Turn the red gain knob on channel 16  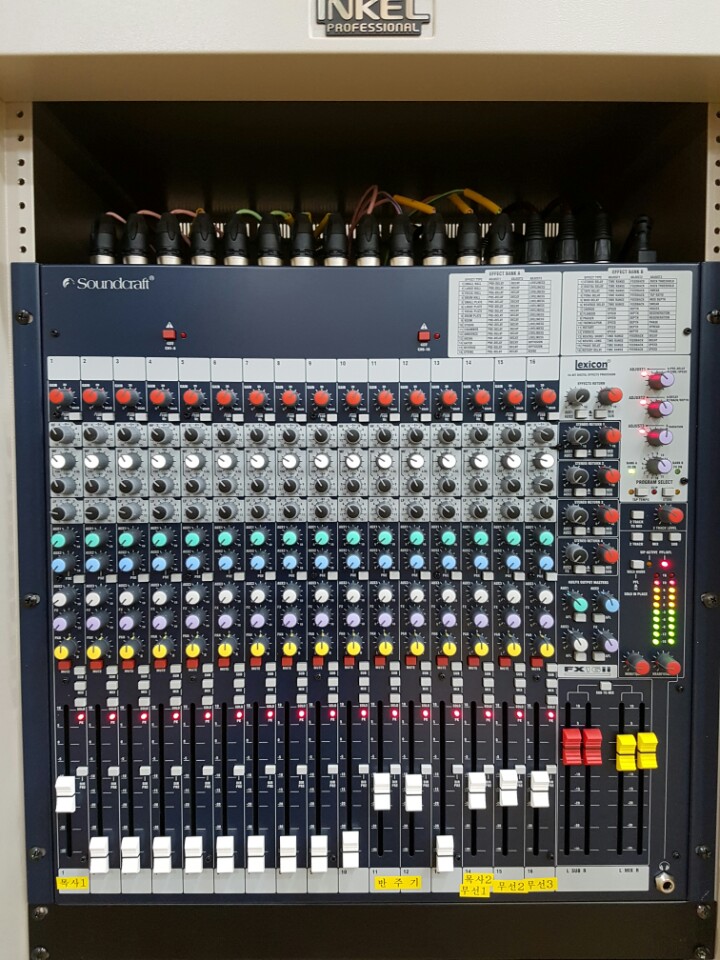point(546,397)
